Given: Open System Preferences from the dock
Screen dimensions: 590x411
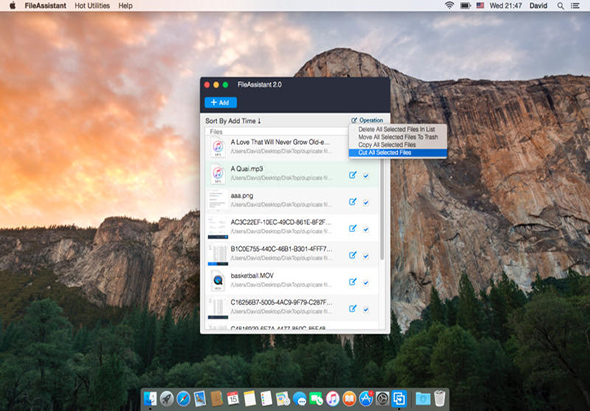Looking at the screenshot, I should tap(382, 399).
